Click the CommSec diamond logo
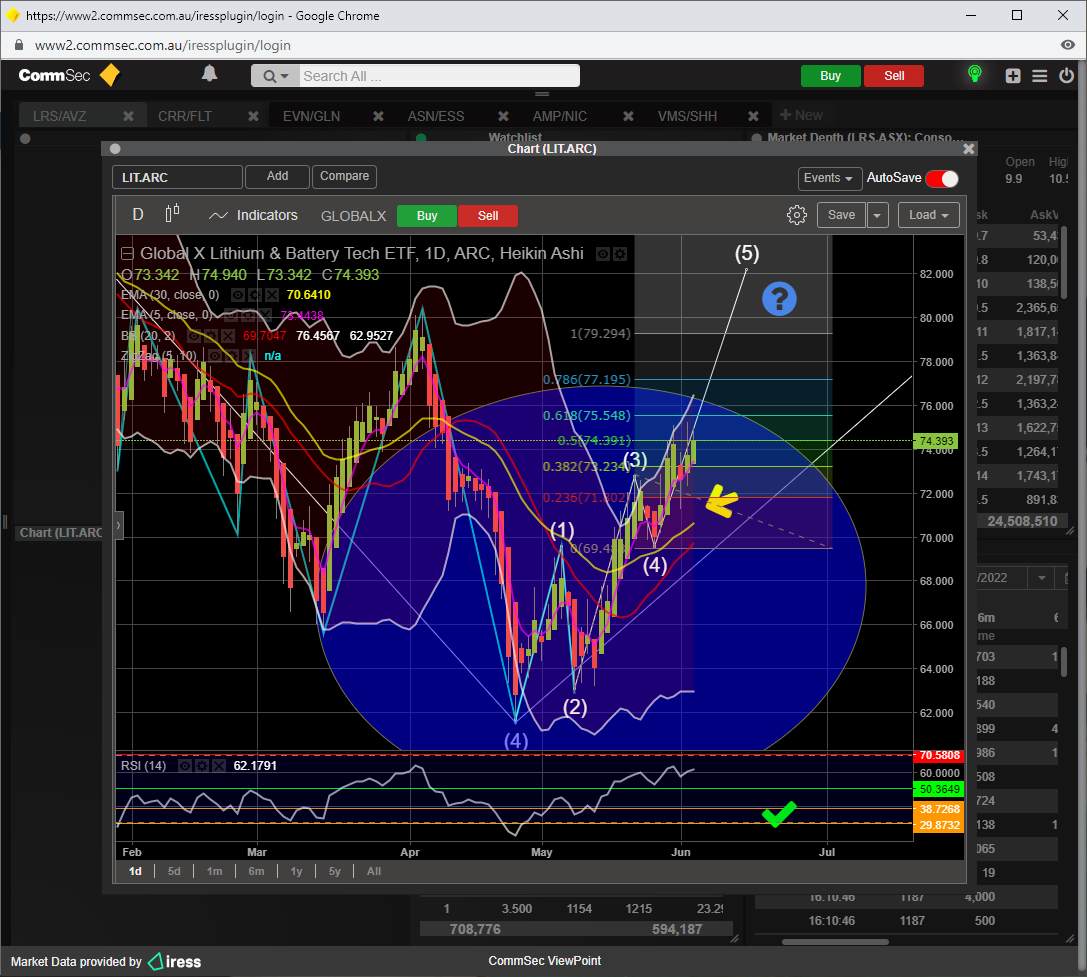The width and height of the screenshot is (1087, 977). pos(110,75)
